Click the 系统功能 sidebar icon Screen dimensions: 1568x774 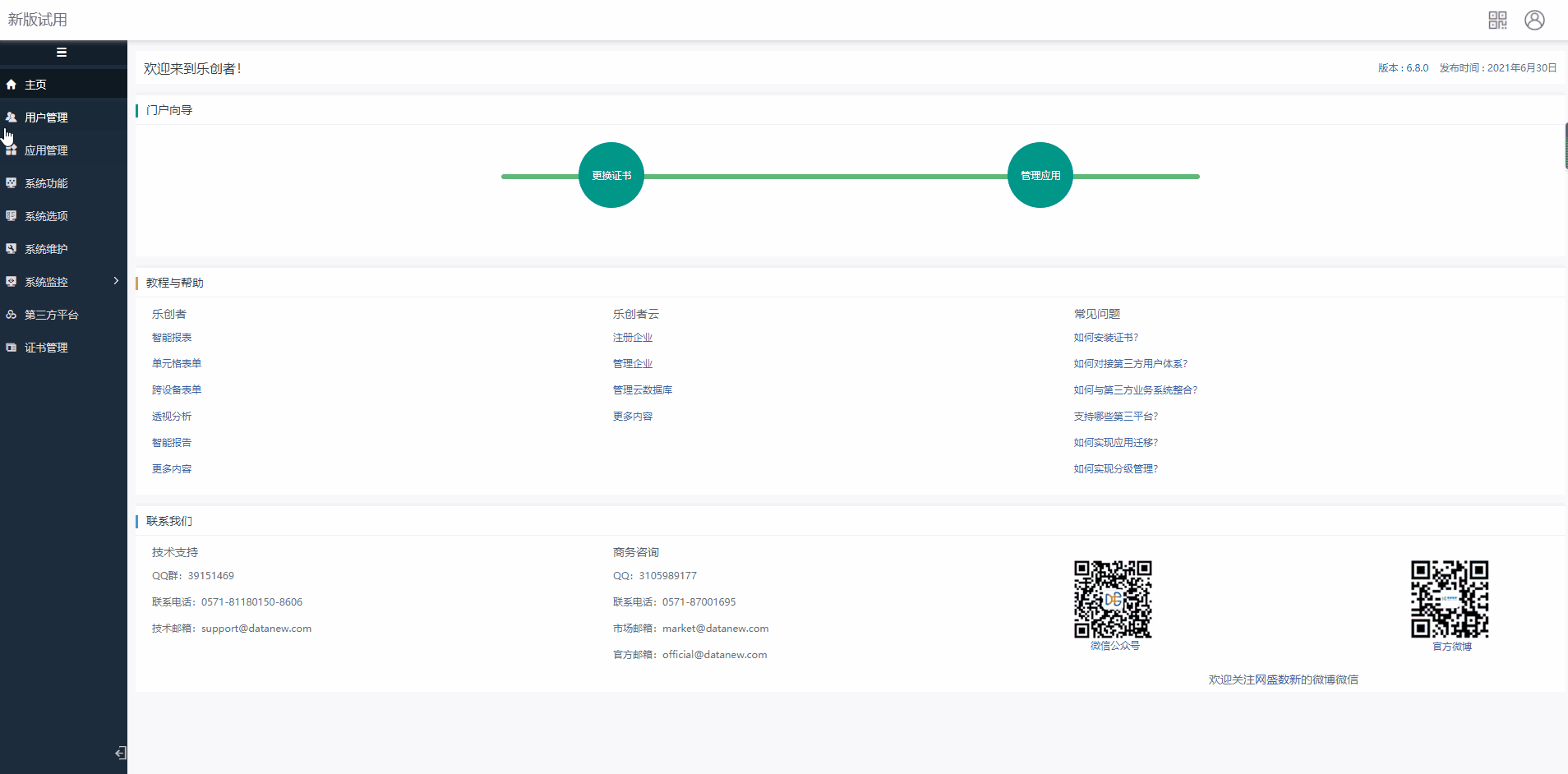pyautogui.click(x=12, y=183)
